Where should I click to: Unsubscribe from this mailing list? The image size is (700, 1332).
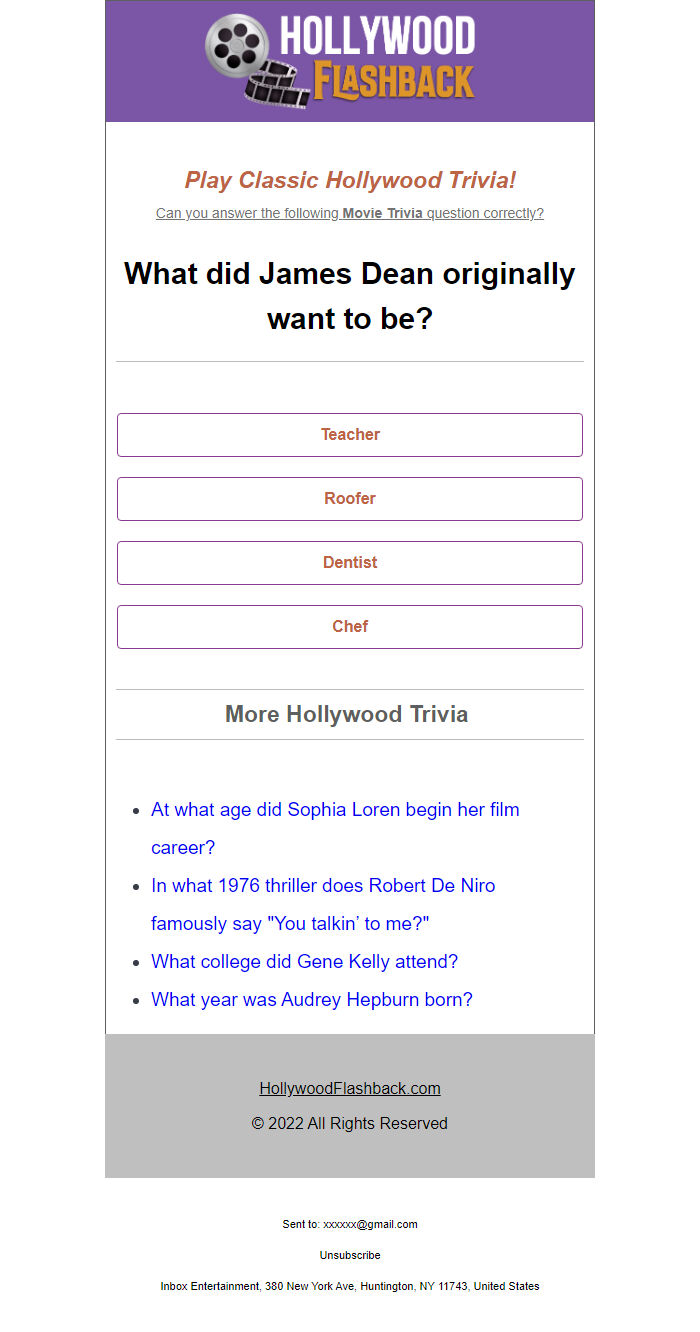(x=350, y=1255)
